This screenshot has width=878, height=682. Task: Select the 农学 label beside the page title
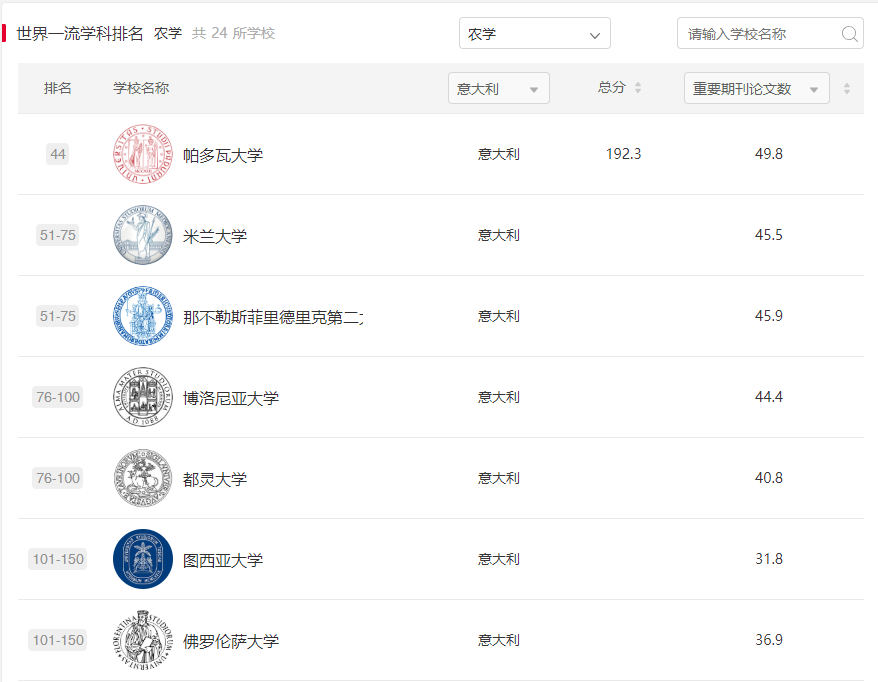[166, 31]
